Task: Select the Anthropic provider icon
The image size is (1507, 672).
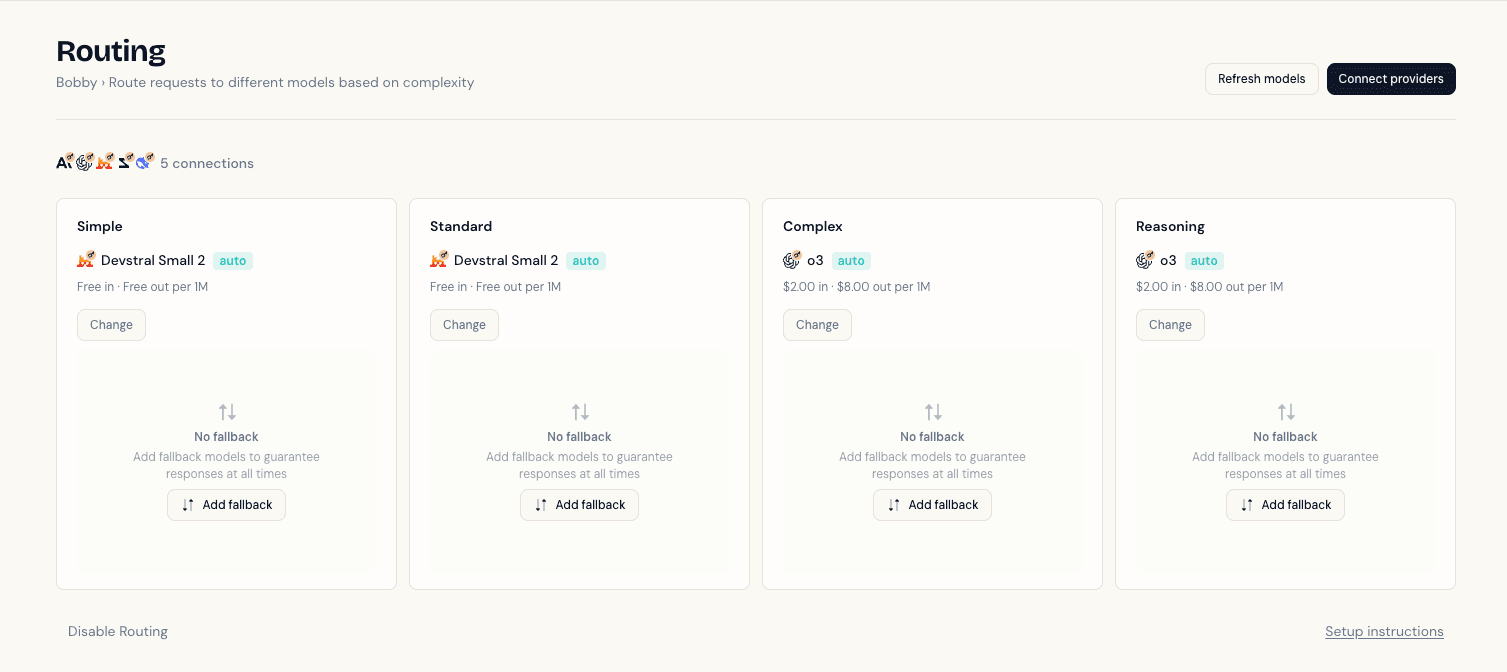Action: 64,162
